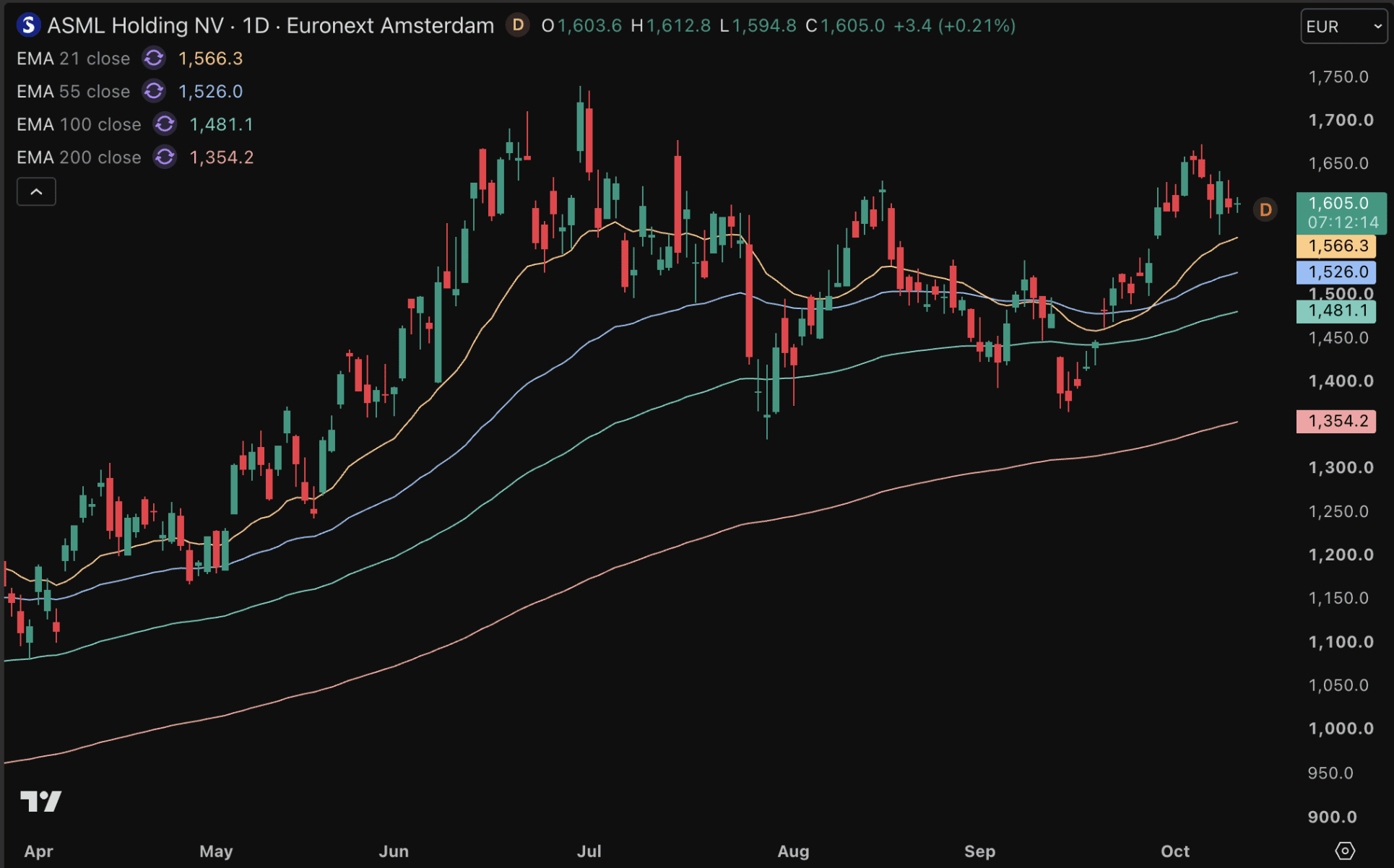Click the EMA 100 source-code refresh icon

pyautogui.click(x=165, y=124)
